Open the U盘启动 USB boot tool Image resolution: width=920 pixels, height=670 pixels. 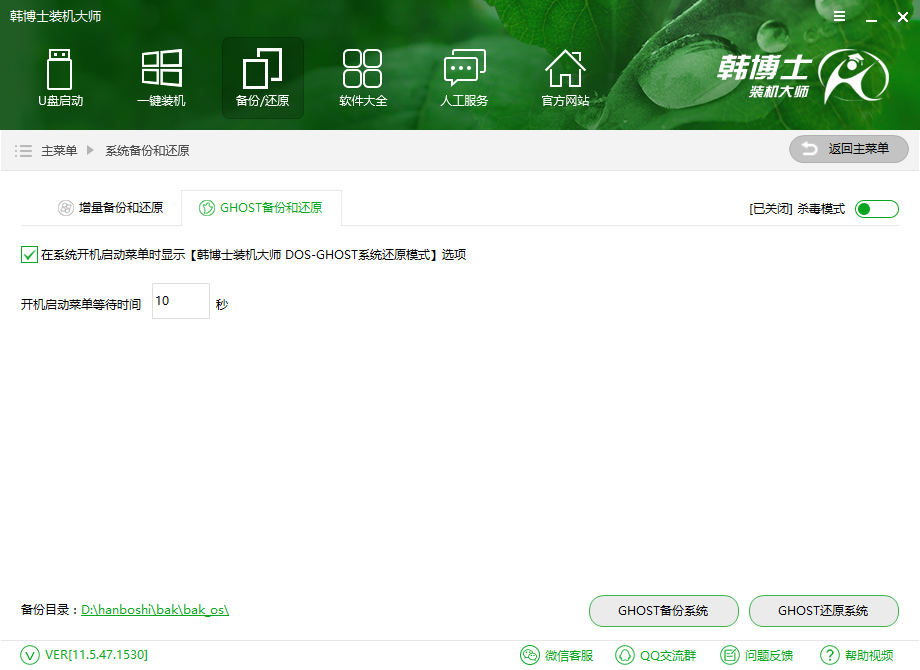(x=60, y=77)
